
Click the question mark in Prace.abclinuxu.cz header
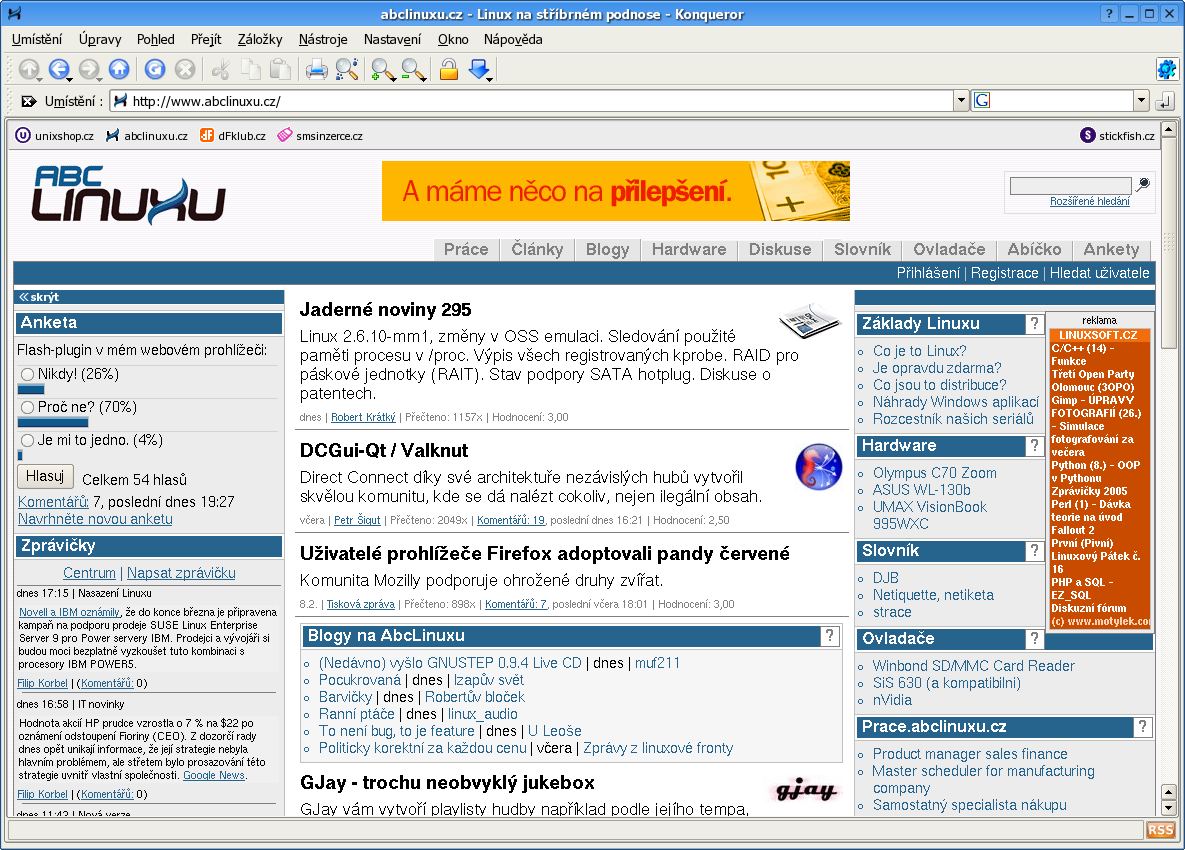(1143, 727)
